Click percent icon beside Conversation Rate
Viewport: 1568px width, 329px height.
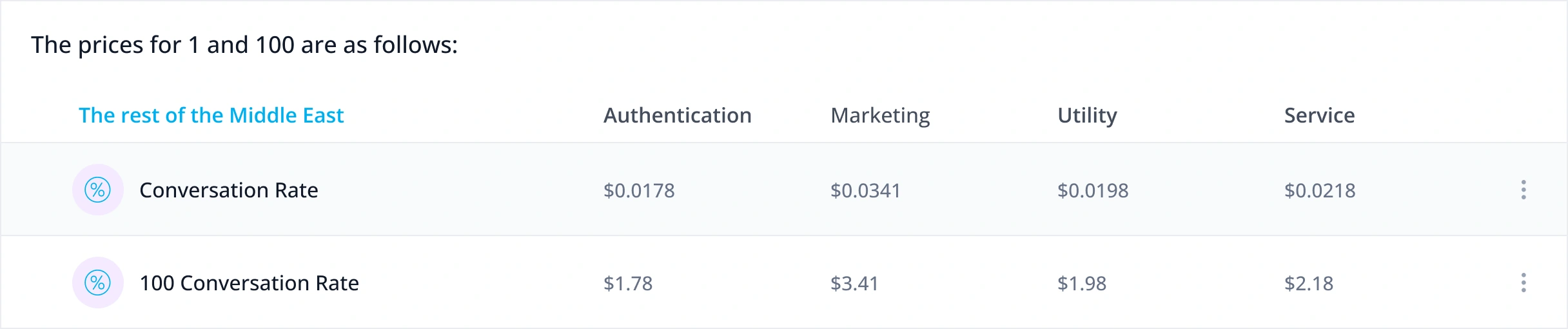click(98, 190)
